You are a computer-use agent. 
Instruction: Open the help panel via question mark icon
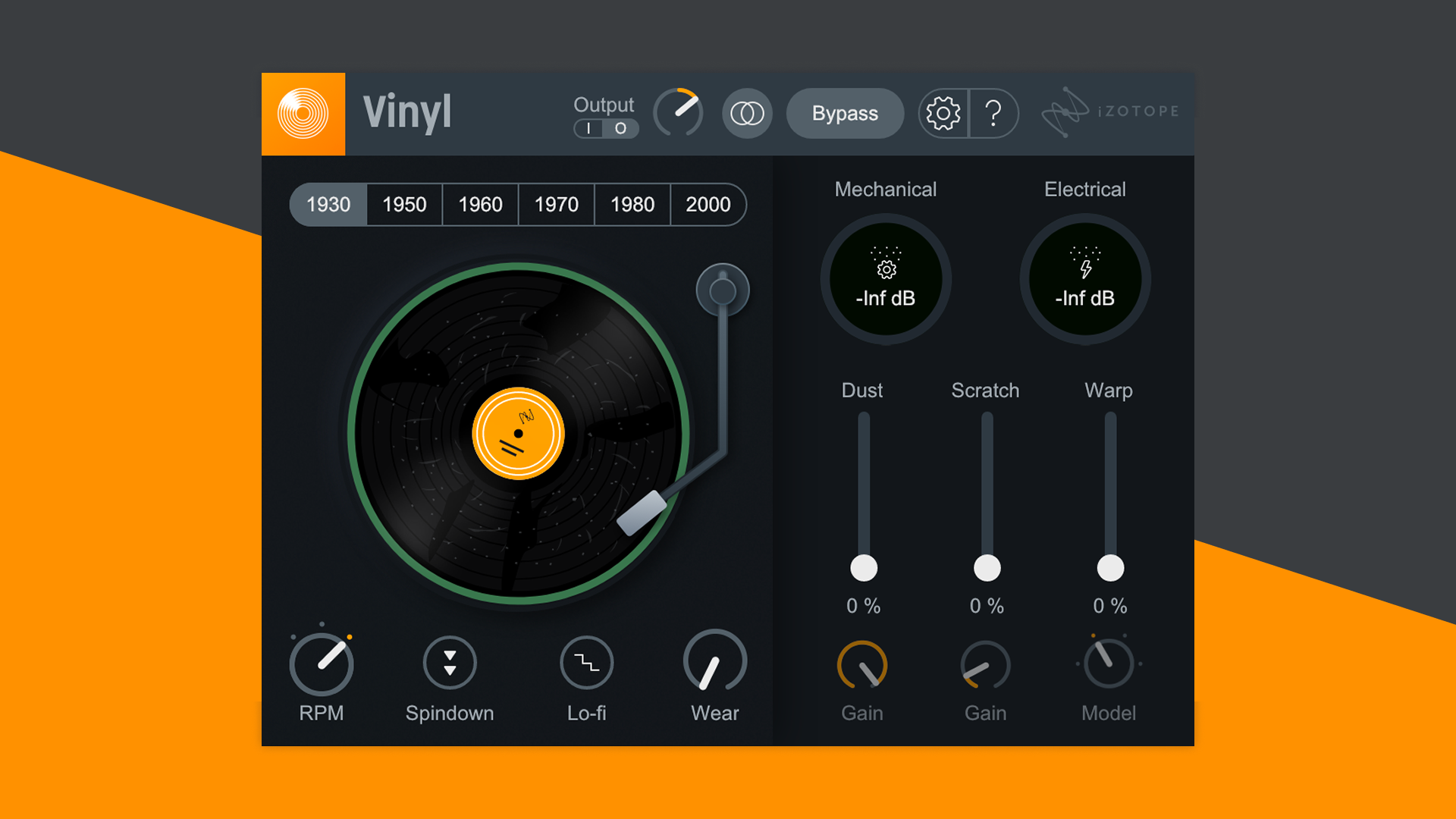click(x=994, y=113)
